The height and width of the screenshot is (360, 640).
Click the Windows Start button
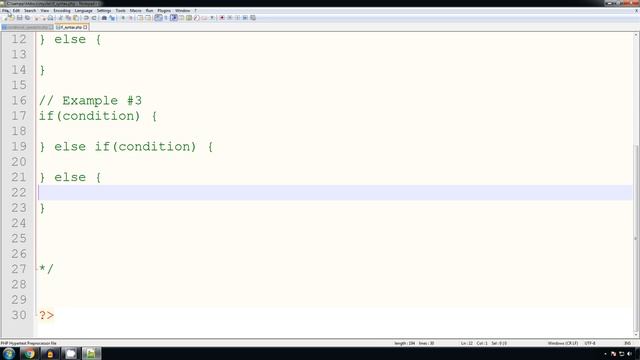(9, 353)
